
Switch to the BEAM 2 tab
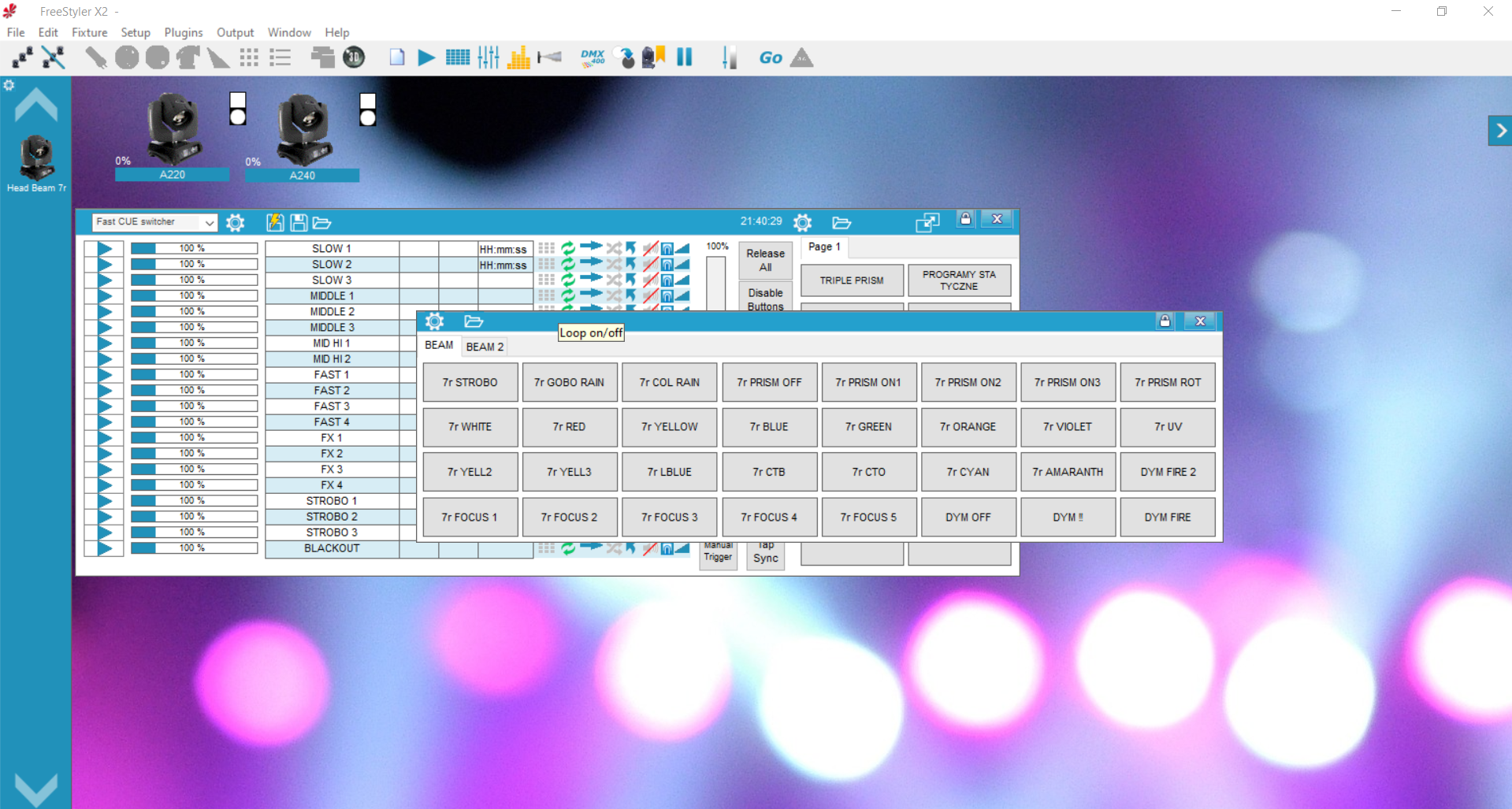[485, 347]
